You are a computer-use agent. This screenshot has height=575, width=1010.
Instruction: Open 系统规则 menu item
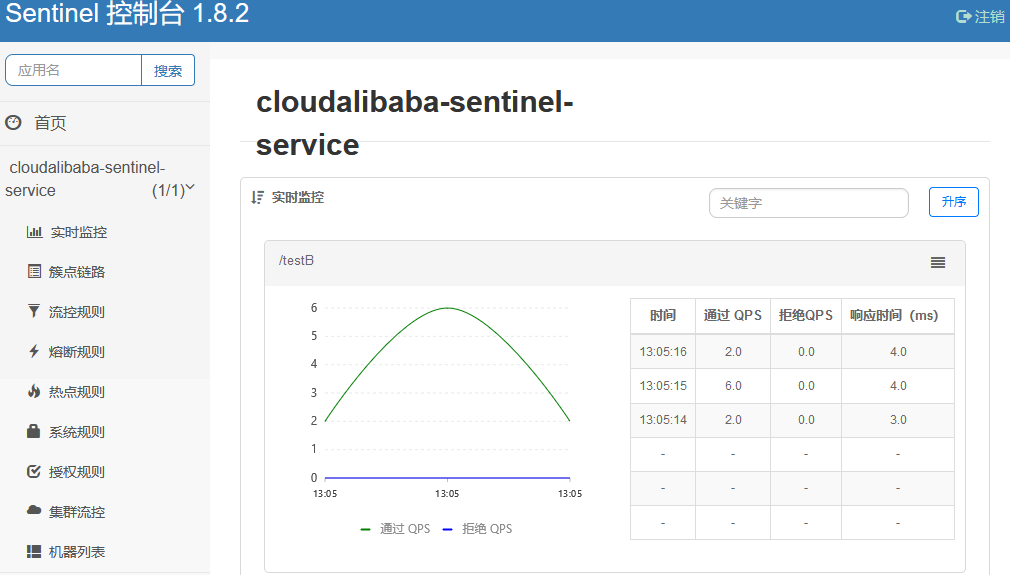77,432
